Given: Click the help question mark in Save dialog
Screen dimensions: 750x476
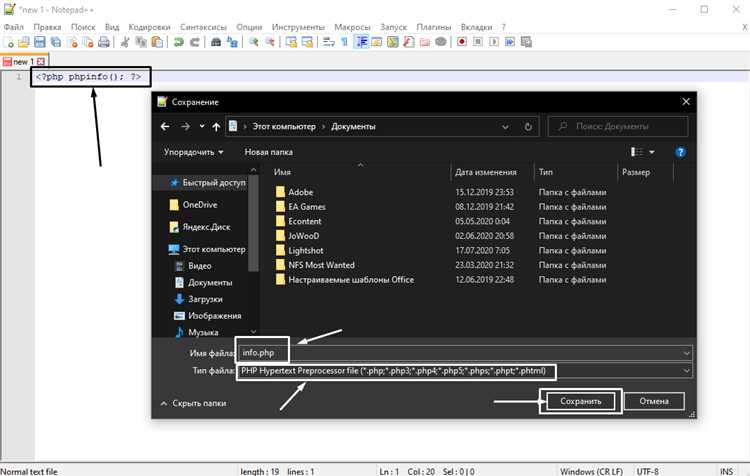Looking at the screenshot, I should pyautogui.click(x=680, y=152).
